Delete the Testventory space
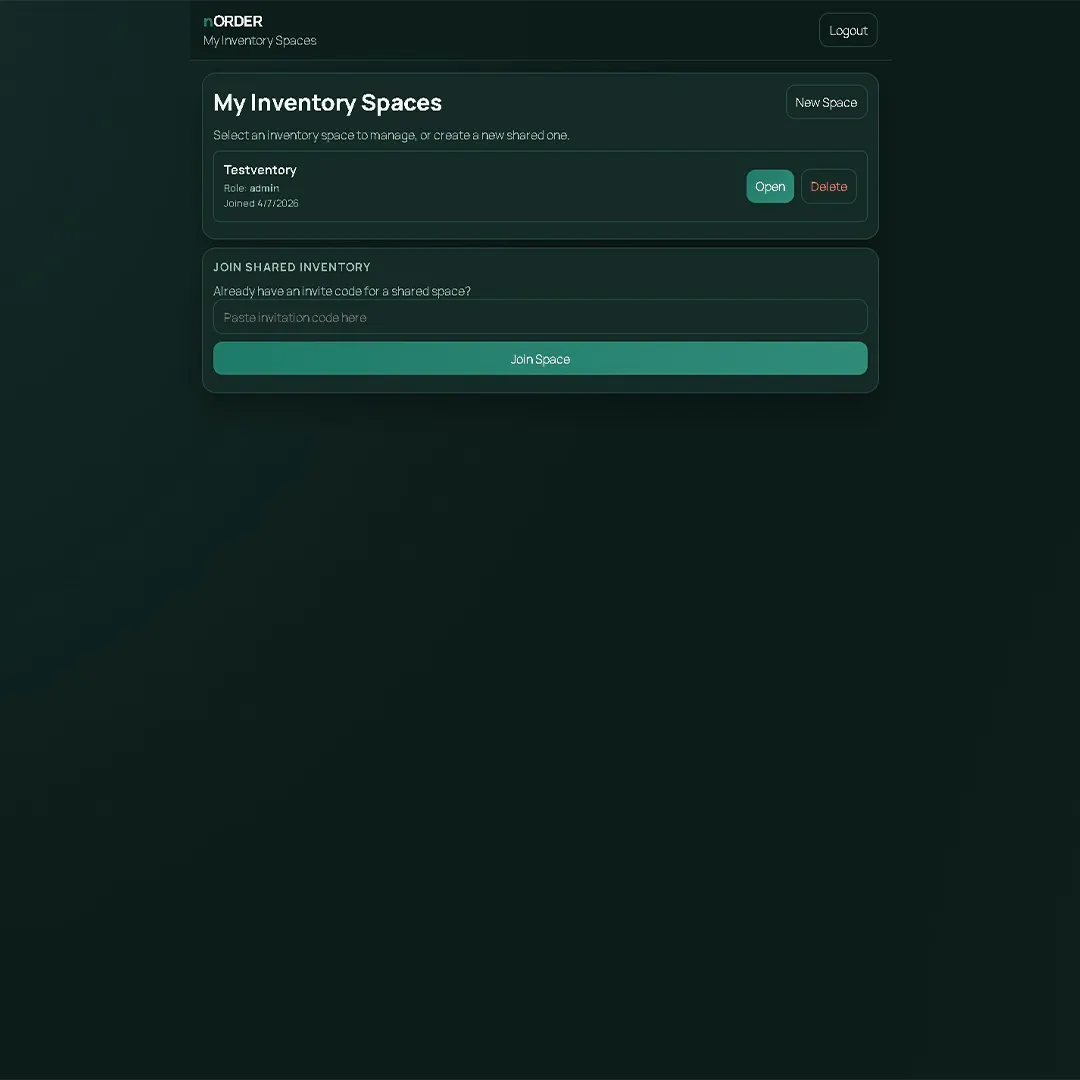Viewport: 1080px width, 1080px height. pyautogui.click(x=829, y=187)
